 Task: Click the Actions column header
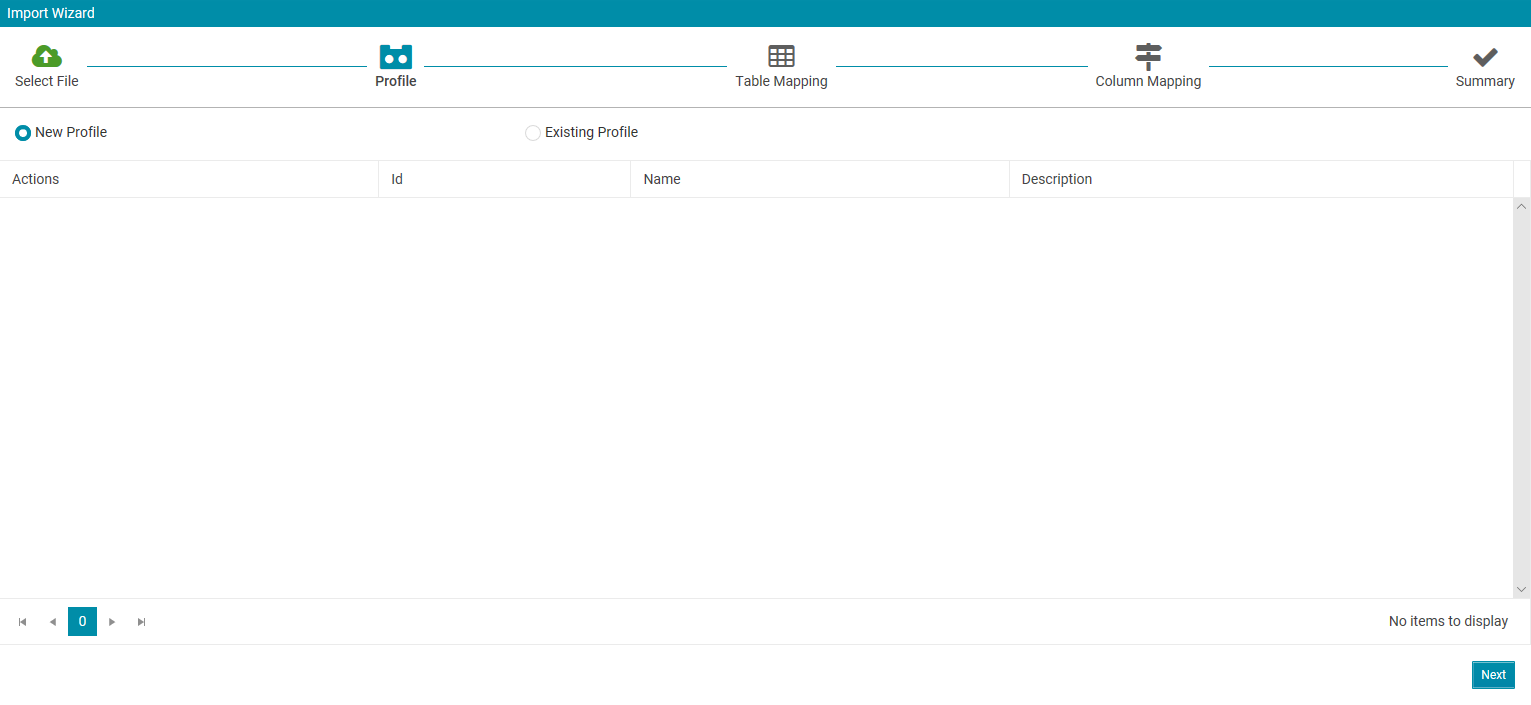(x=189, y=179)
